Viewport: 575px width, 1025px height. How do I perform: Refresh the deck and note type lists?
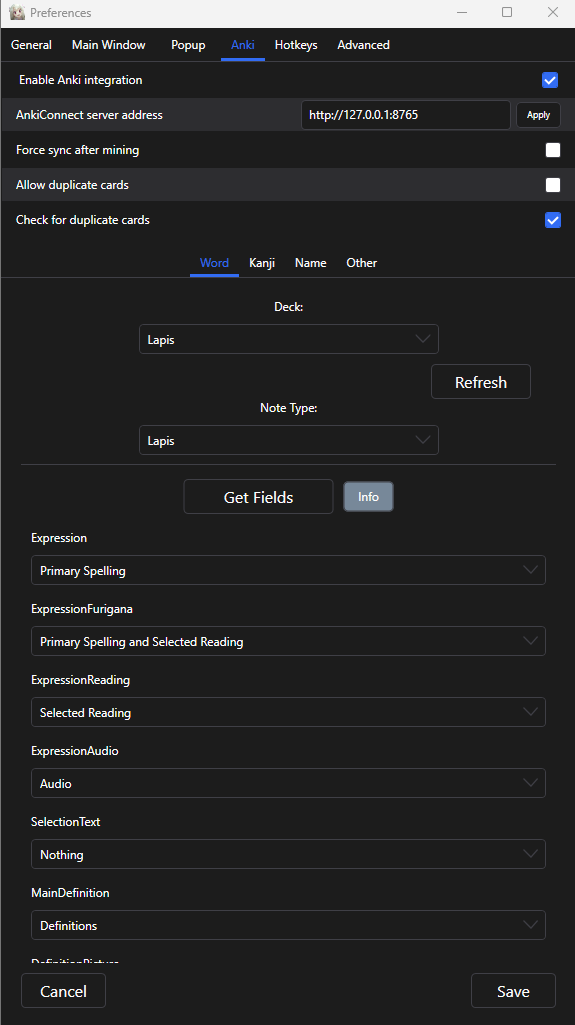(481, 382)
